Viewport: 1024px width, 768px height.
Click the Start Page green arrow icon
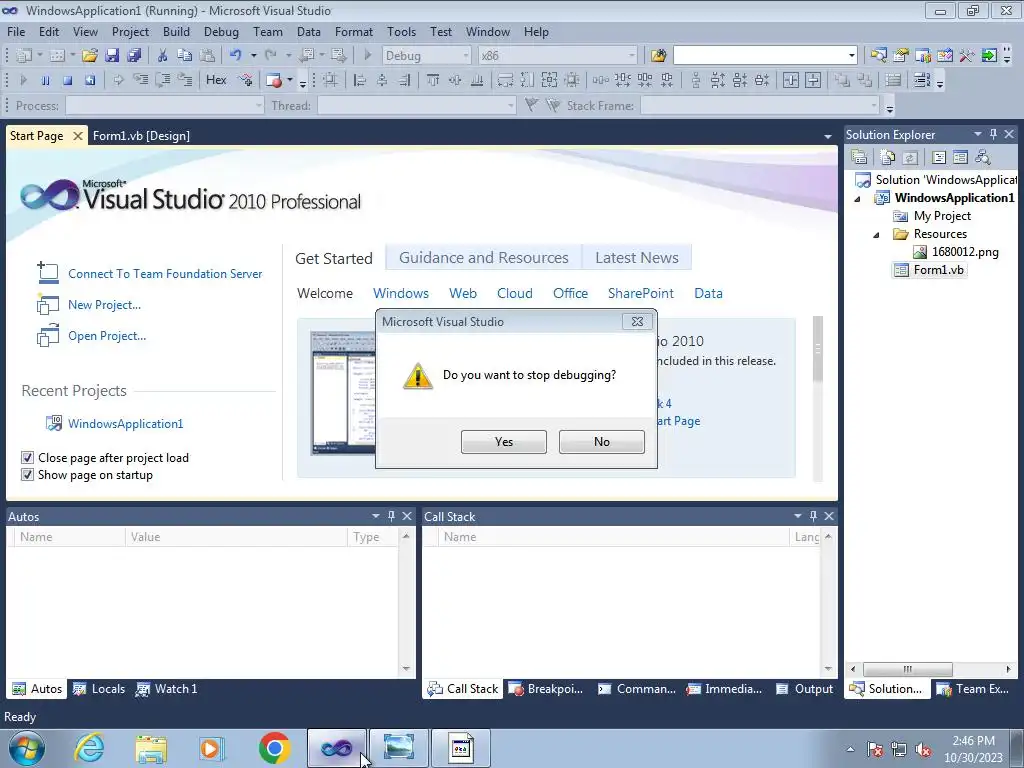[989, 56]
